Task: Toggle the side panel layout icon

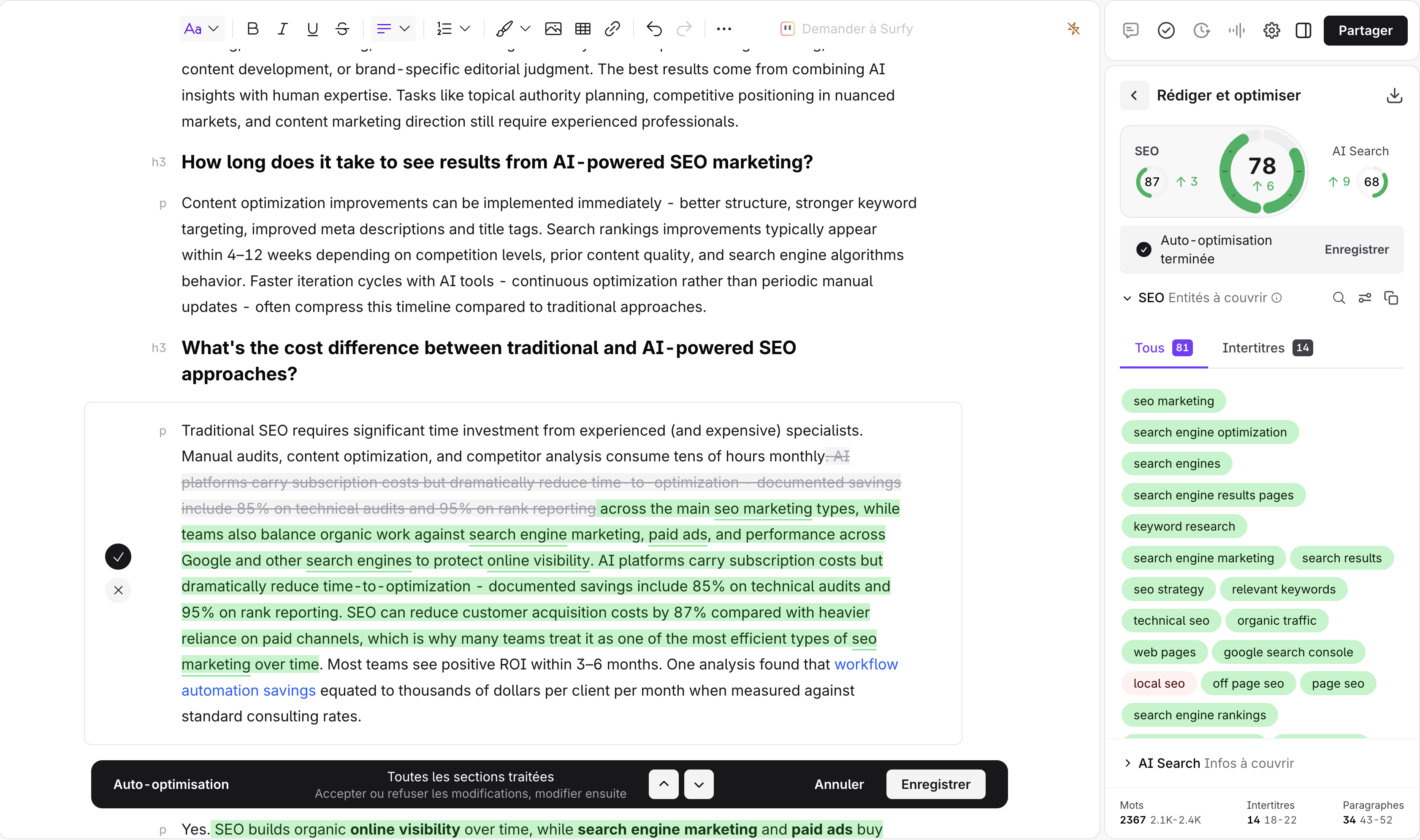Action: [1303, 30]
